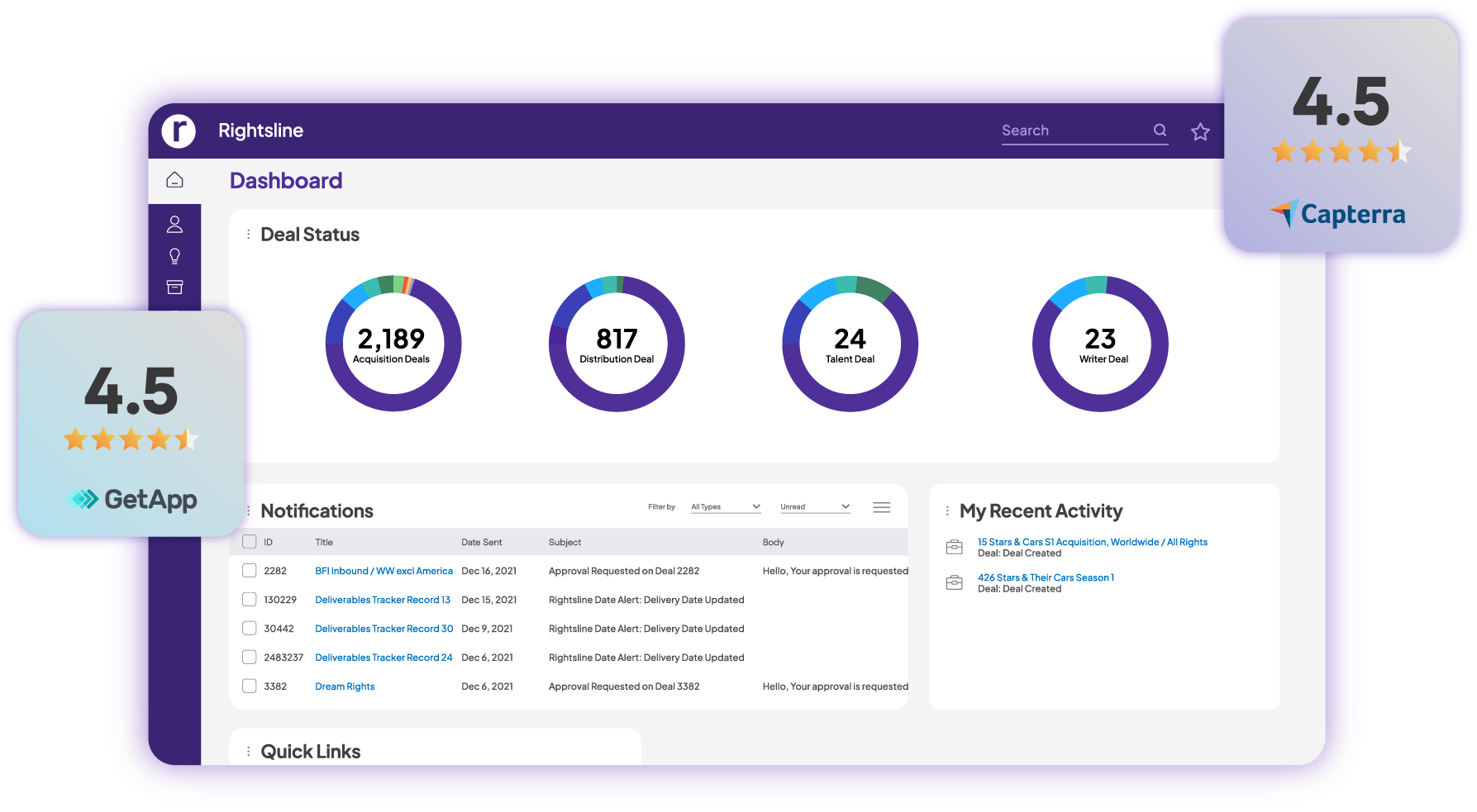Screen dimensions: 1477x812
Task: Go to the Dashboard heading
Action: [286, 180]
